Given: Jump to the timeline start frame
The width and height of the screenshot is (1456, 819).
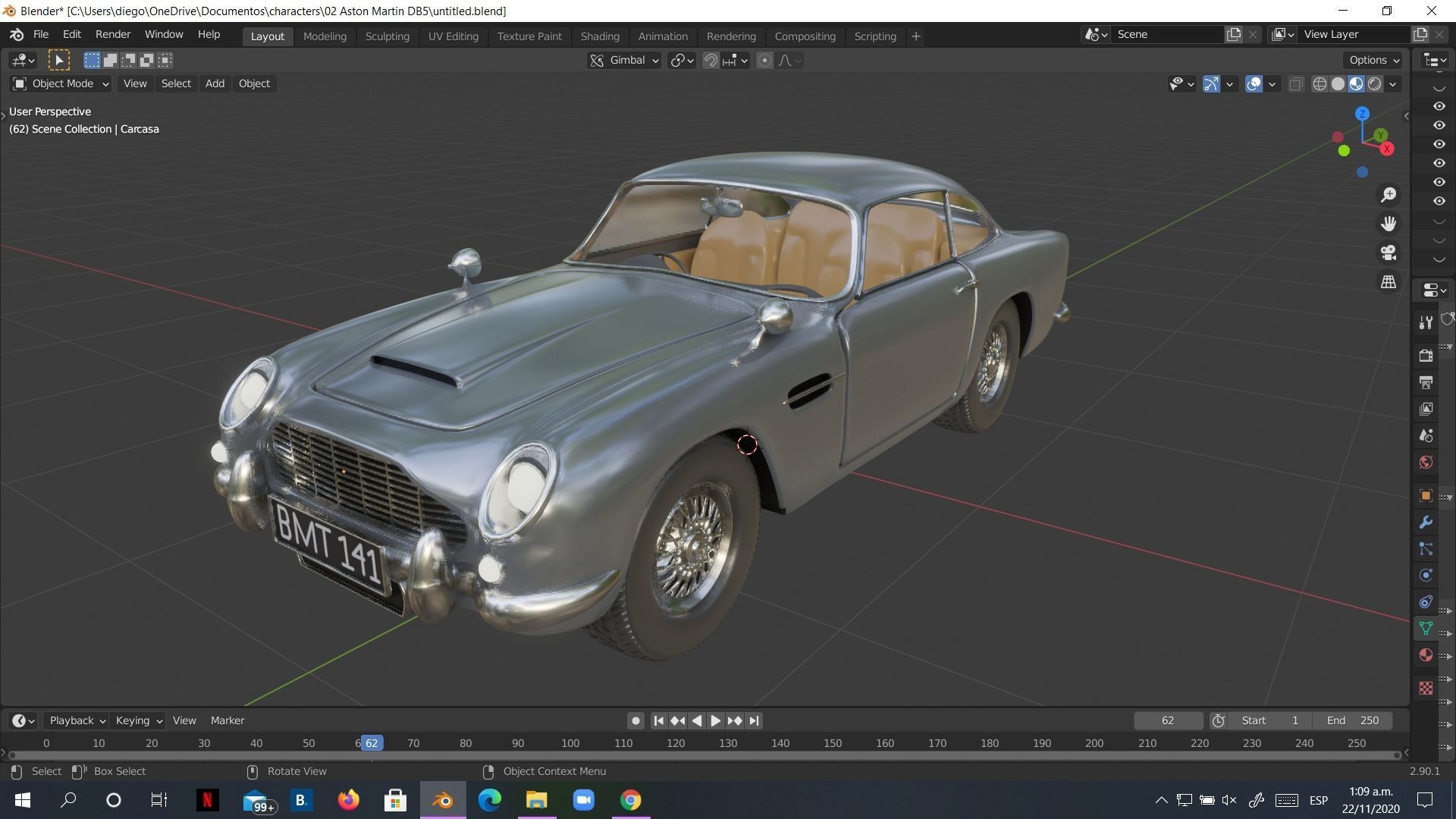Looking at the screenshot, I should 658,720.
